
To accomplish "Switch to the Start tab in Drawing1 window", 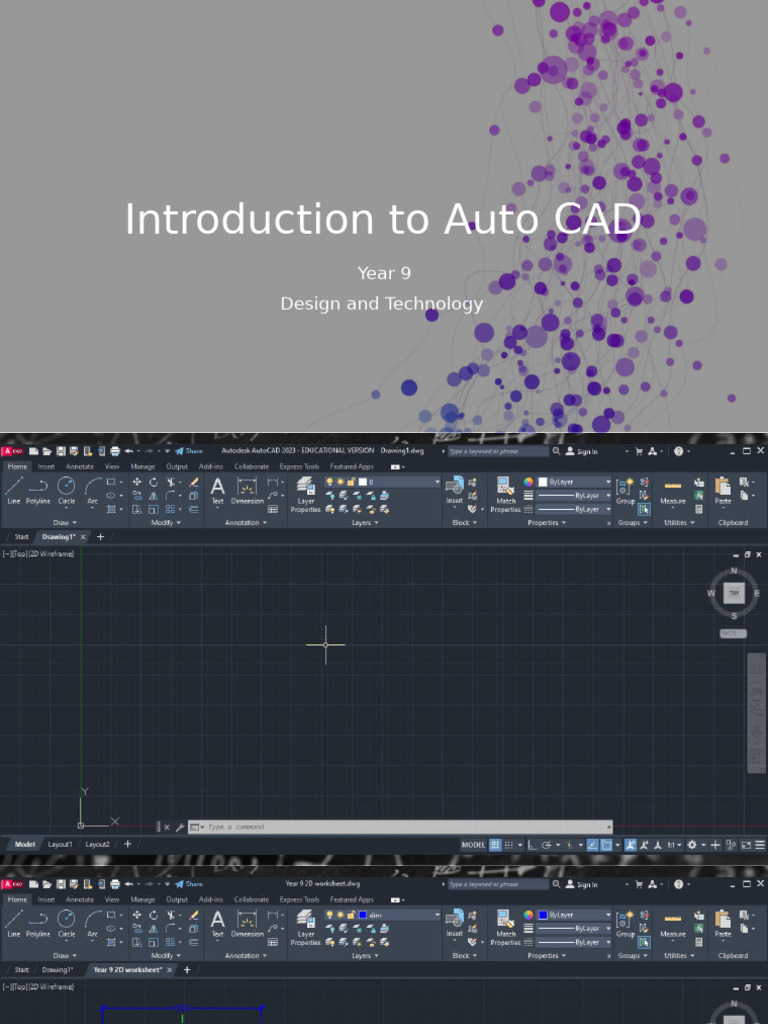I will click(22, 537).
